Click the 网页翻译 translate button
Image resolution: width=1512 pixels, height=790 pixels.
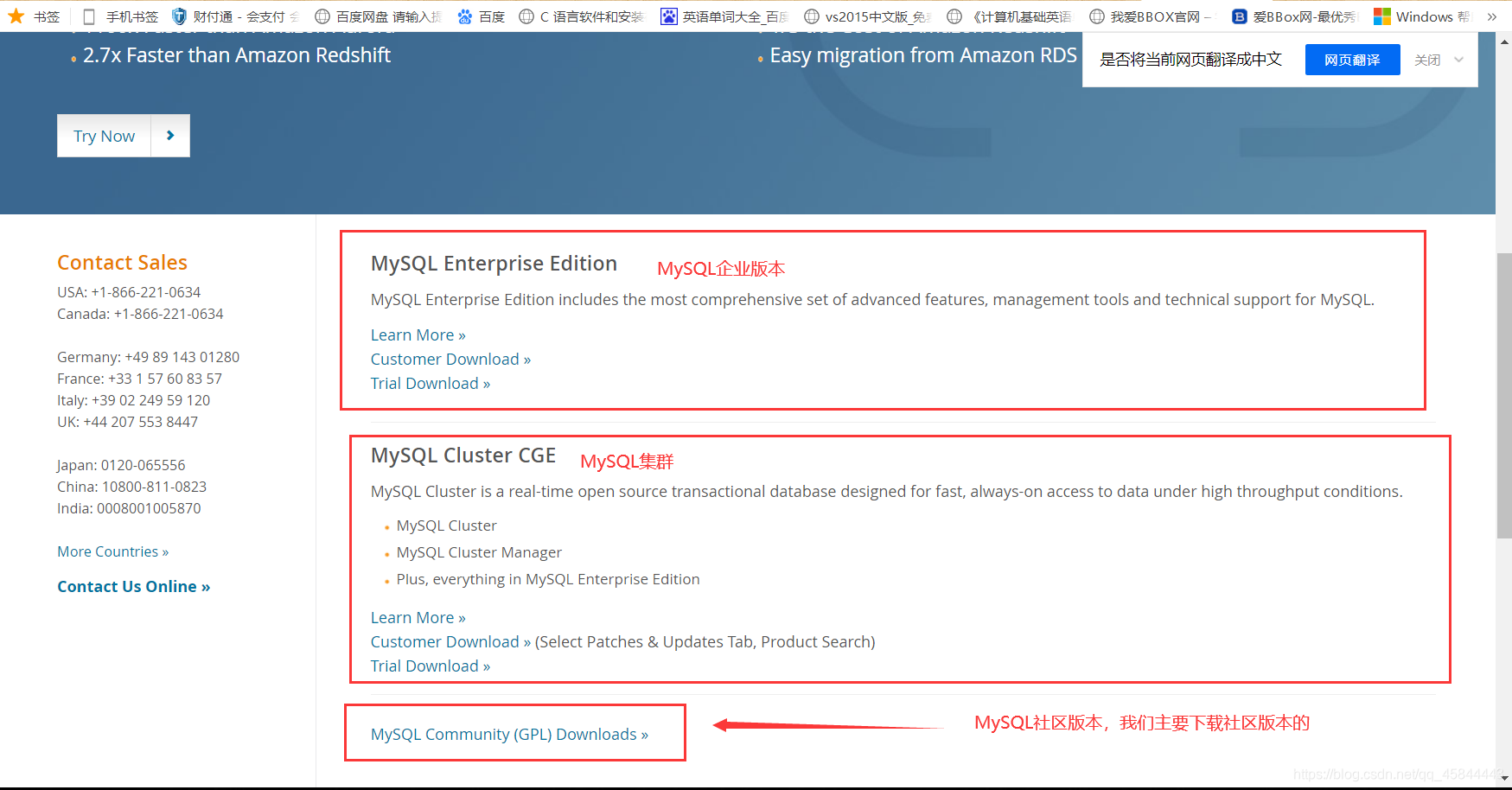(1352, 60)
